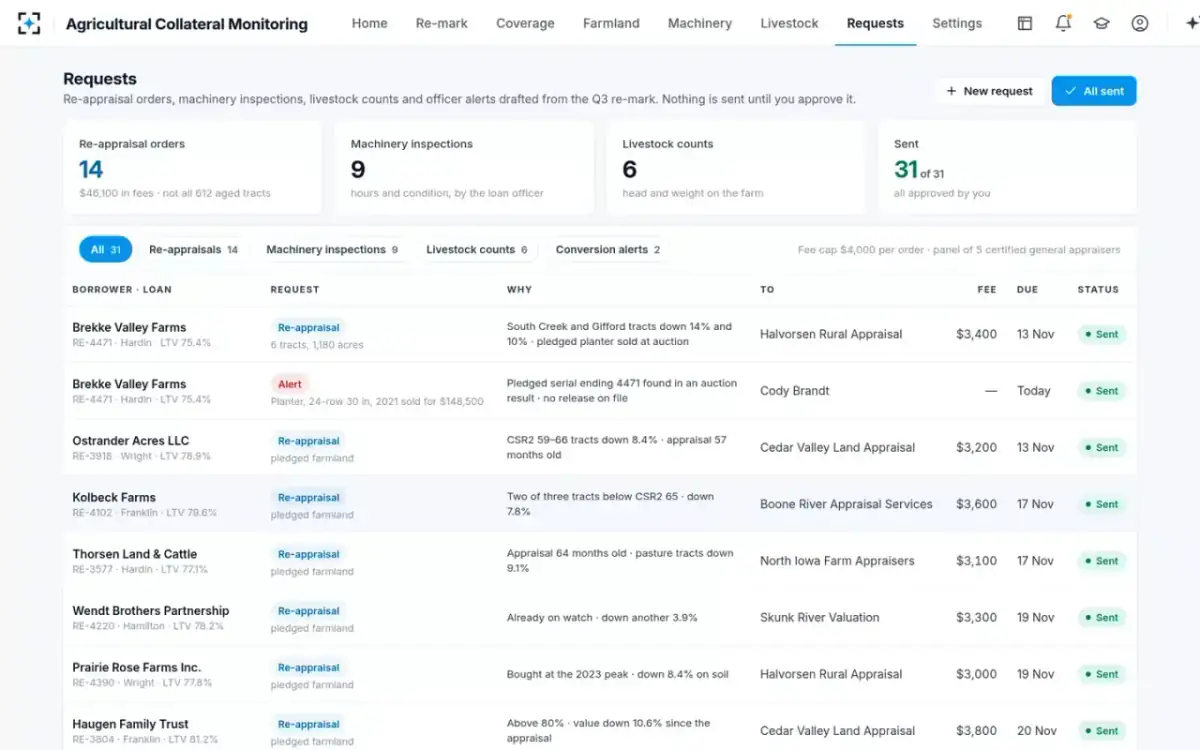Select the All 31 filter
The height and width of the screenshot is (750, 1200).
click(x=106, y=250)
